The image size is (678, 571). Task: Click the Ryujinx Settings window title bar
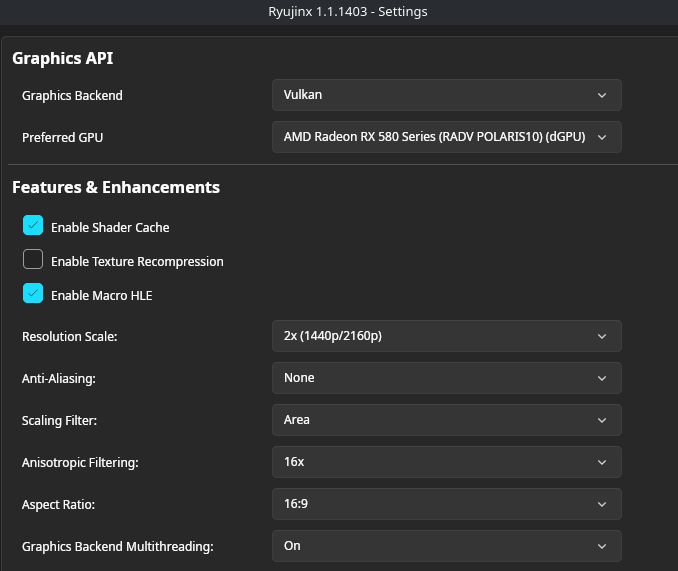click(x=339, y=12)
